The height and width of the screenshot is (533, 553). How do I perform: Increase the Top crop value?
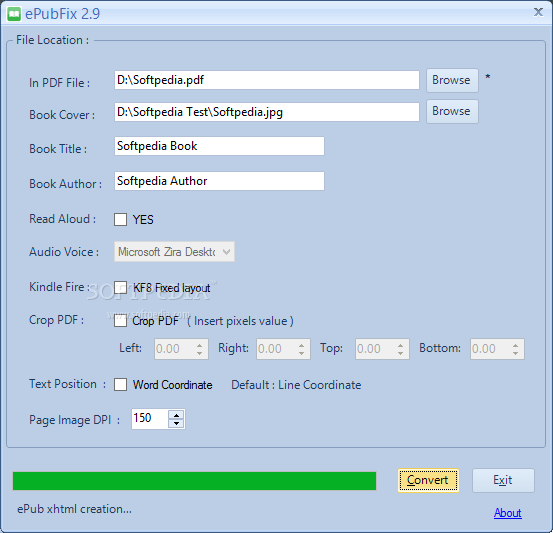401,345
